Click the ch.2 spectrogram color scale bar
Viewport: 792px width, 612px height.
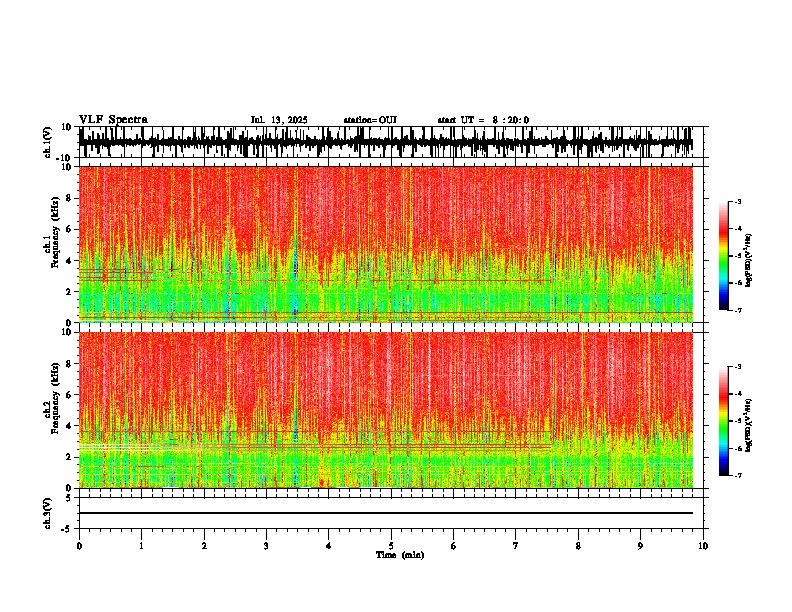(724, 421)
